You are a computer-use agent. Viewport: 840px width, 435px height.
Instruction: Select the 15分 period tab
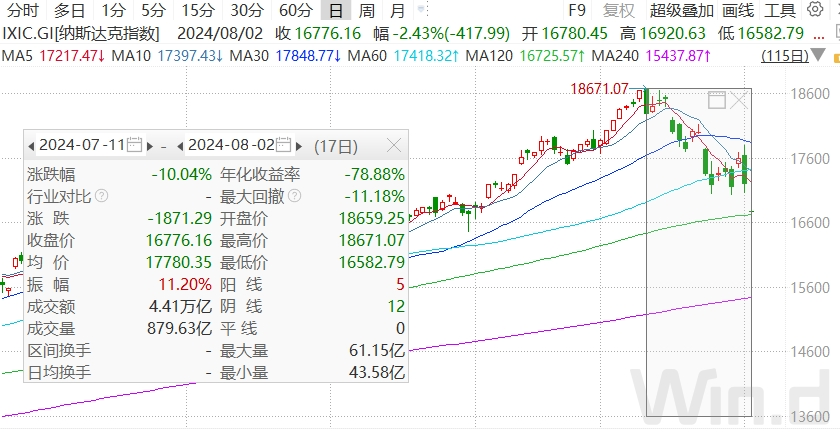198,10
